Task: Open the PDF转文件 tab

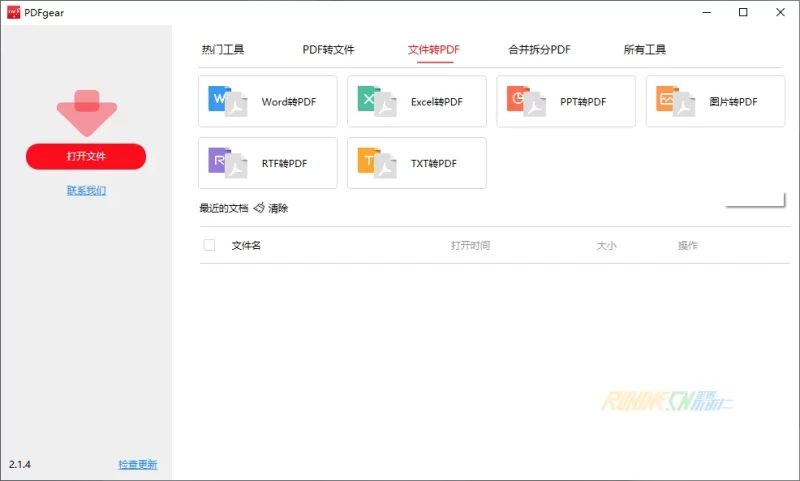Action: tap(328, 49)
